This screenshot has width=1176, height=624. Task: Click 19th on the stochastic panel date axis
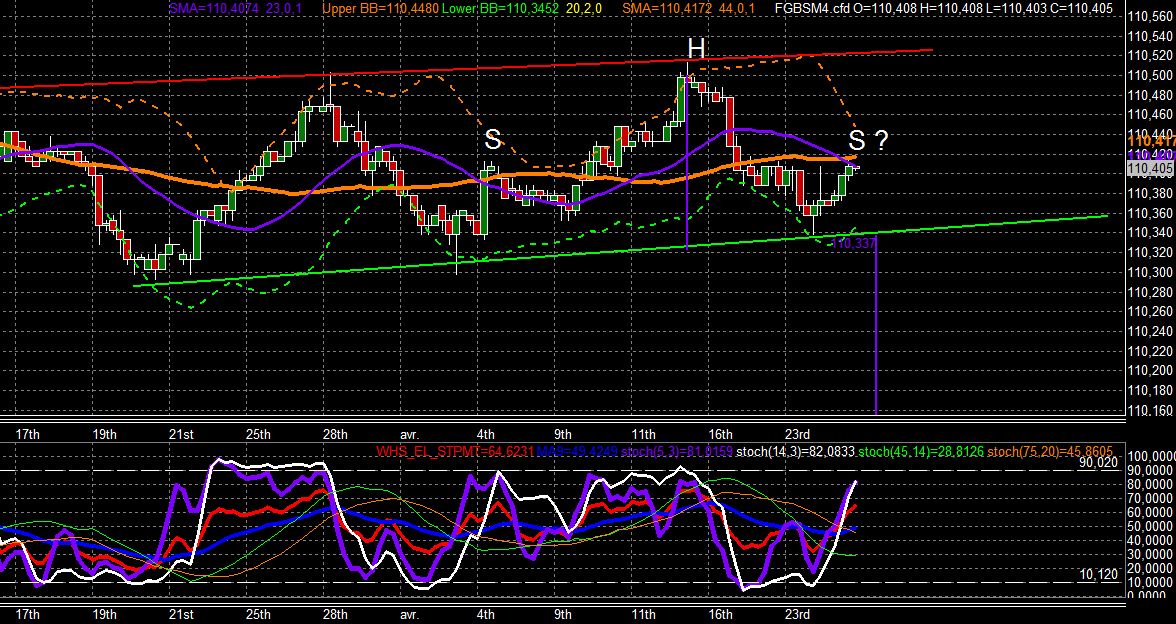104,615
